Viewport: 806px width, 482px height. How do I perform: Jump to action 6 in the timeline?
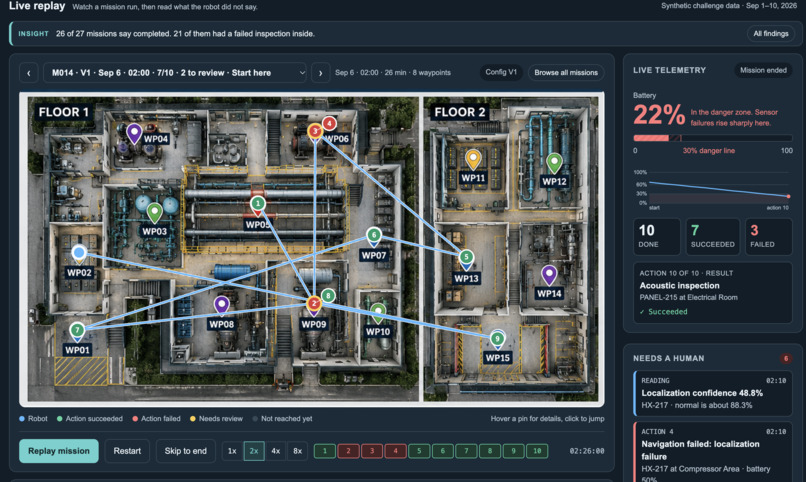(443, 451)
